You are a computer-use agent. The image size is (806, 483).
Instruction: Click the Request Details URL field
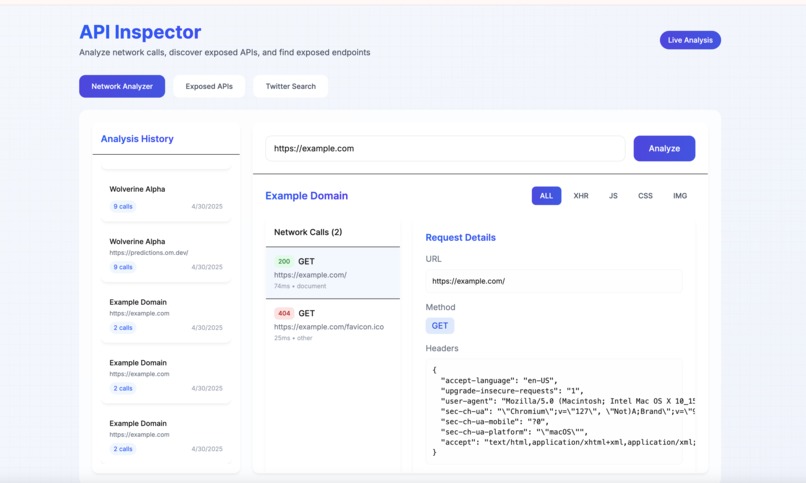[x=554, y=281]
